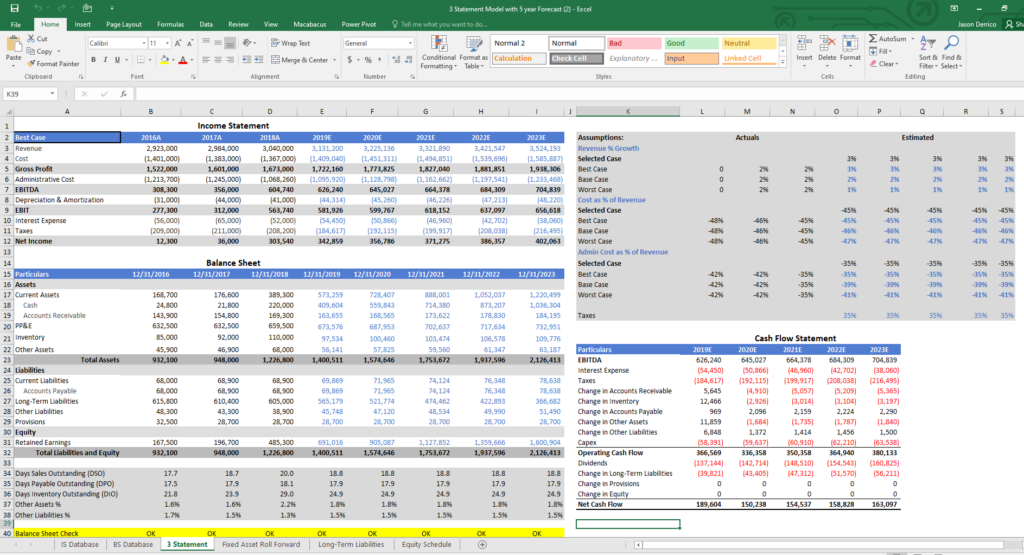Viewport: 1024px width, 555px height.
Task: Open Sort & Filter tool
Action: (x=928, y=44)
